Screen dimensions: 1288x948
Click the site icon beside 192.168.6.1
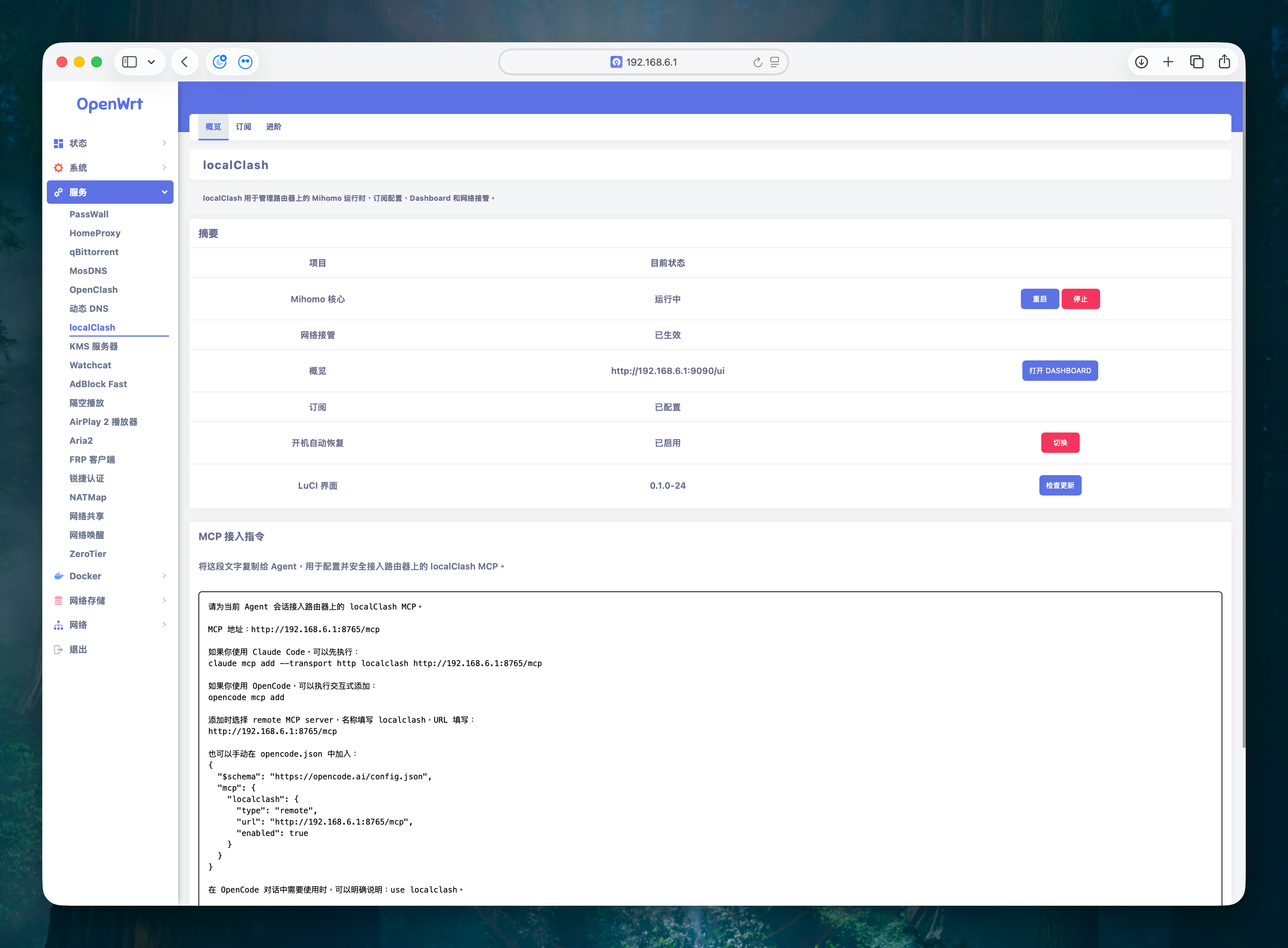tap(616, 62)
